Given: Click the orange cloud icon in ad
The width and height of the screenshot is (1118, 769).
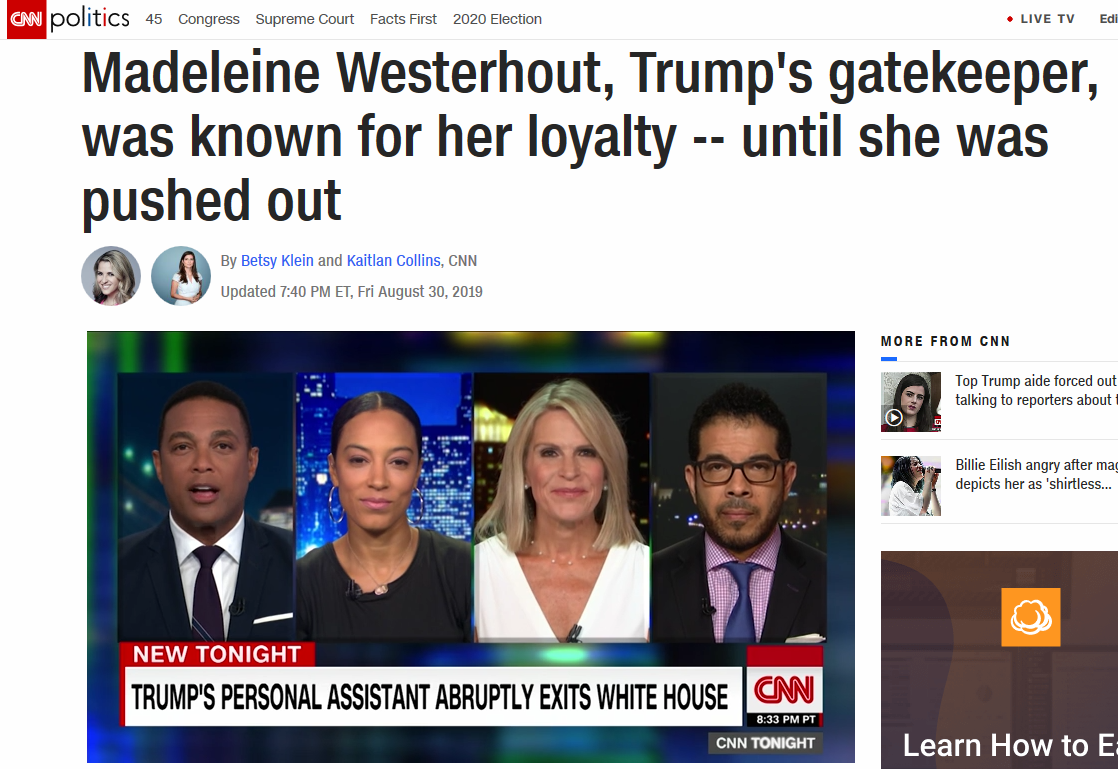Looking at the screenshot, I should (x=1030, y=617).
